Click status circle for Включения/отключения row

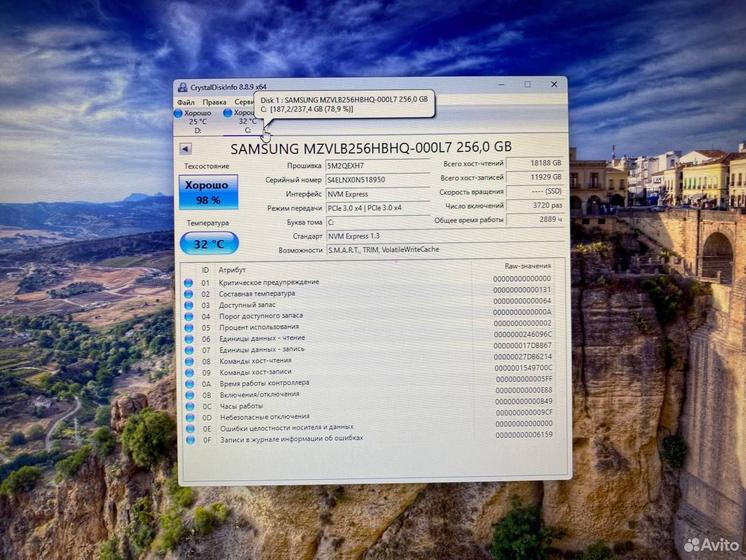click(190, 395)
